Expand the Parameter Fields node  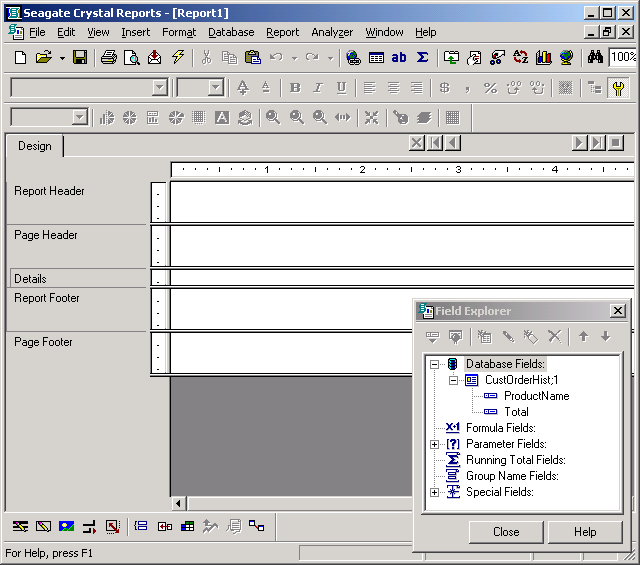435,444
